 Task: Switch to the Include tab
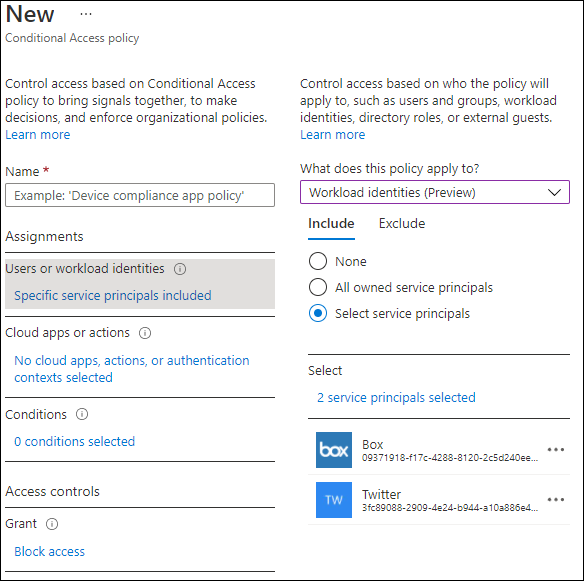[331, 223]
